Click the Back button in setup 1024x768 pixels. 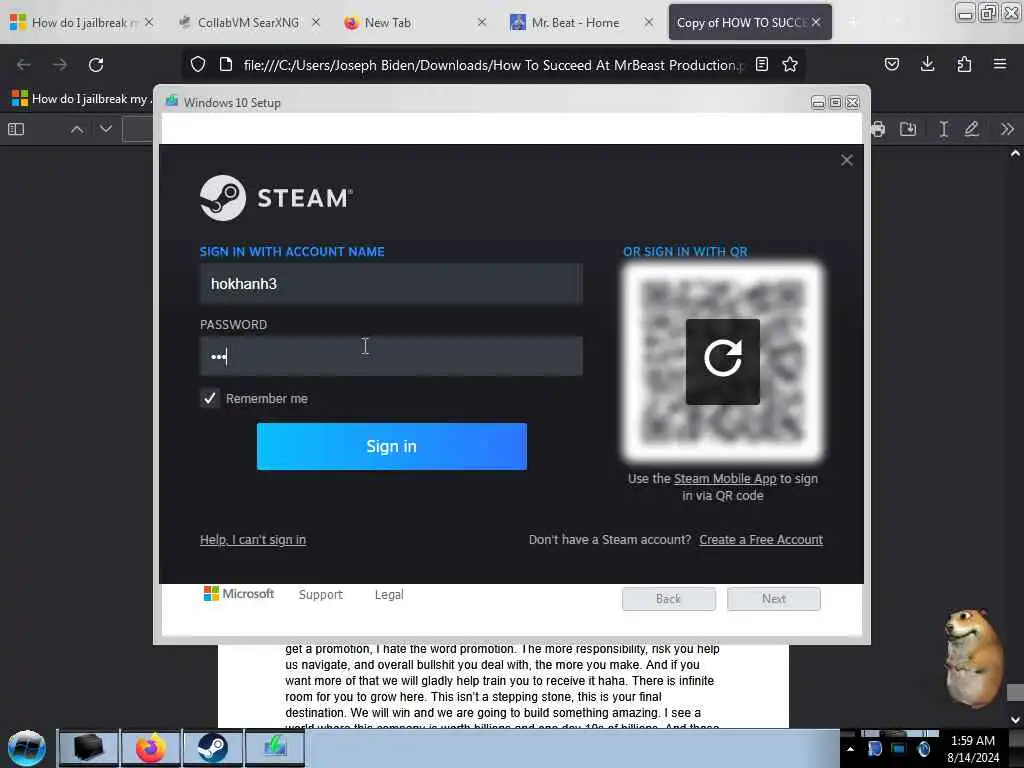pyautogui.click(x=668, y=599)
